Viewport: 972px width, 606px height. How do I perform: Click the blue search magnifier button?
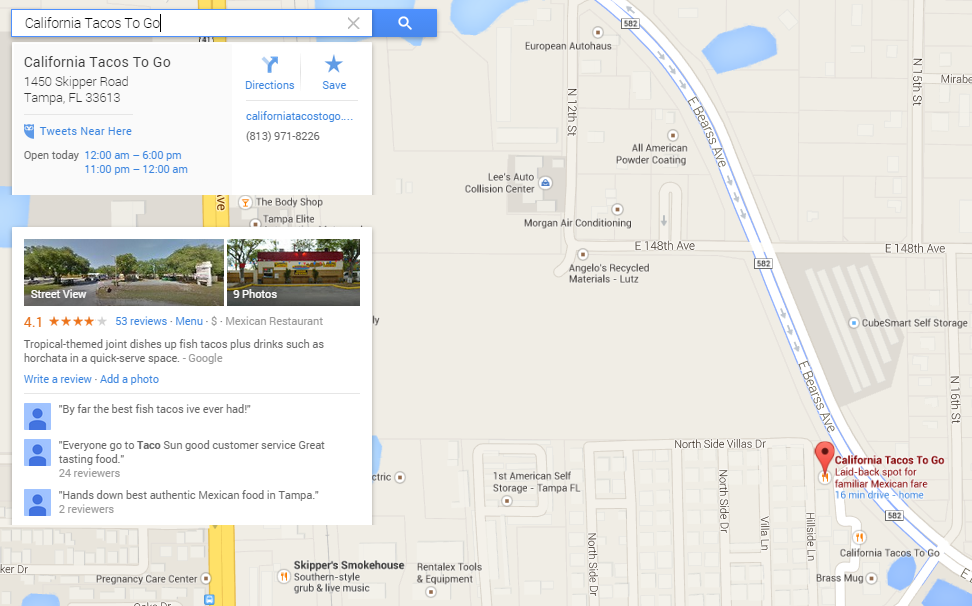(405, 24)
